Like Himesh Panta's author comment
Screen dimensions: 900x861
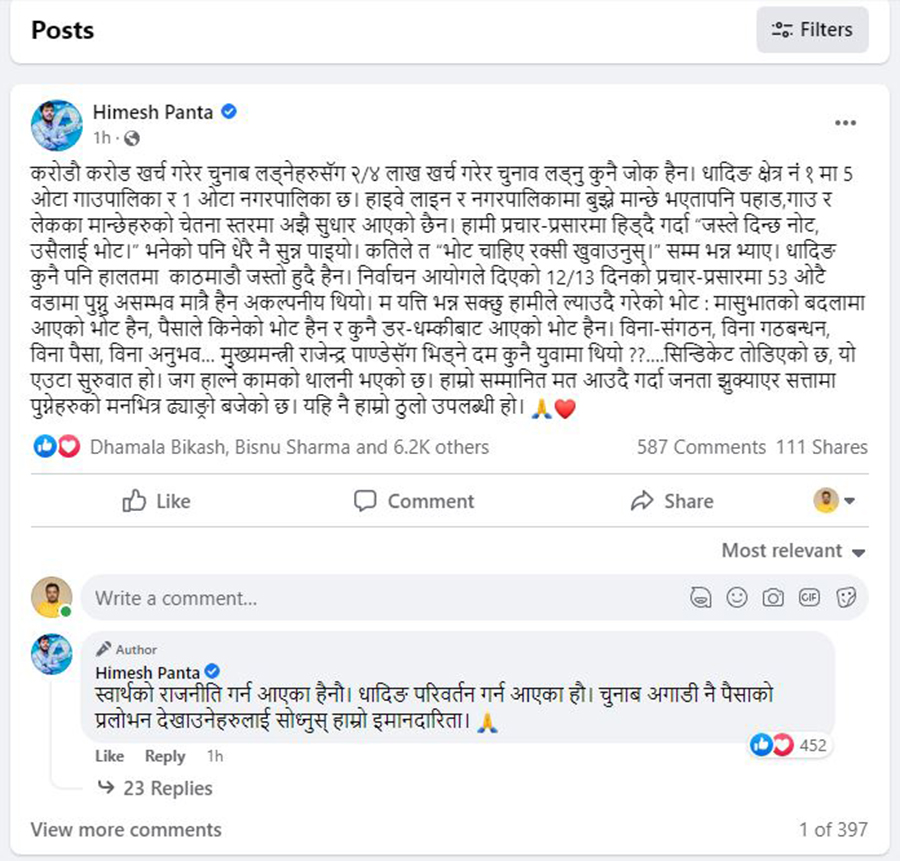(109, 756)
